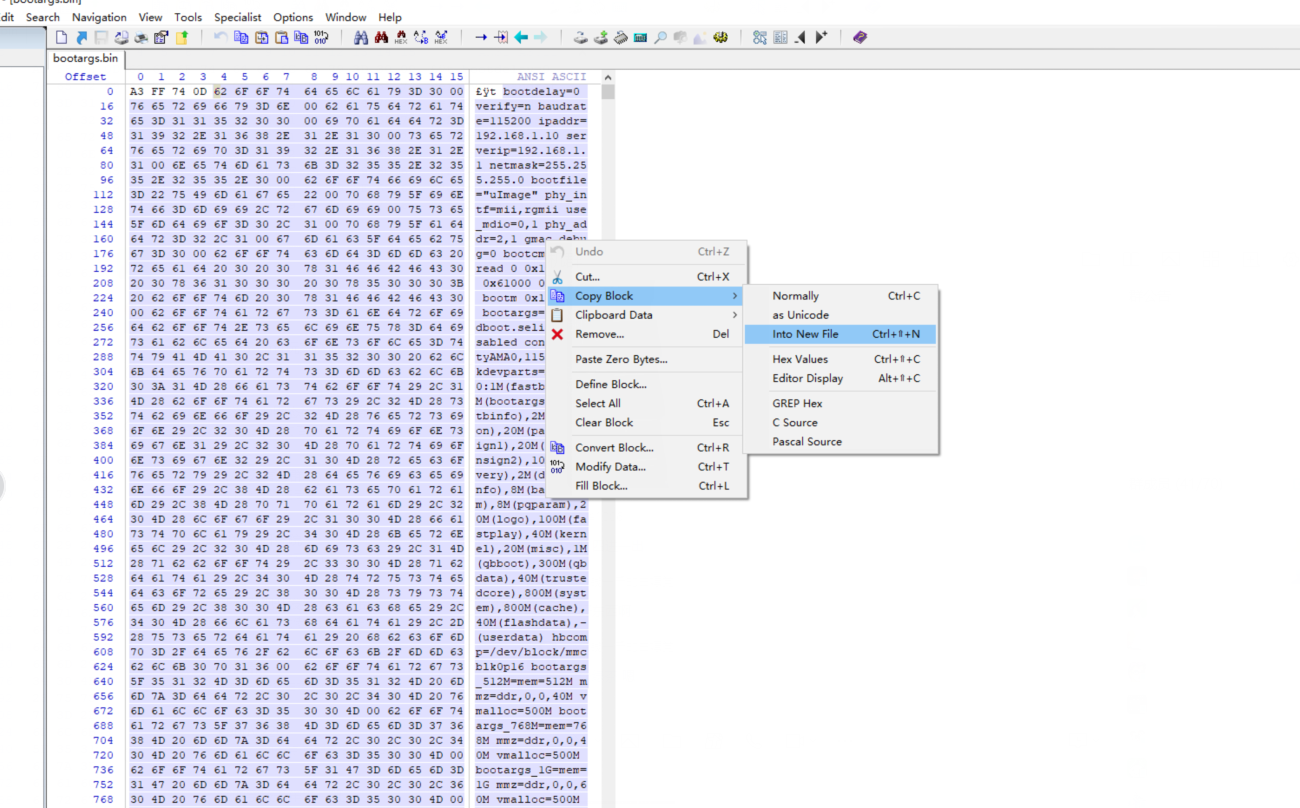The image size is (1300, 808).
Task: Choose Modify Data... in the context menu
Action: click(647, 467)
